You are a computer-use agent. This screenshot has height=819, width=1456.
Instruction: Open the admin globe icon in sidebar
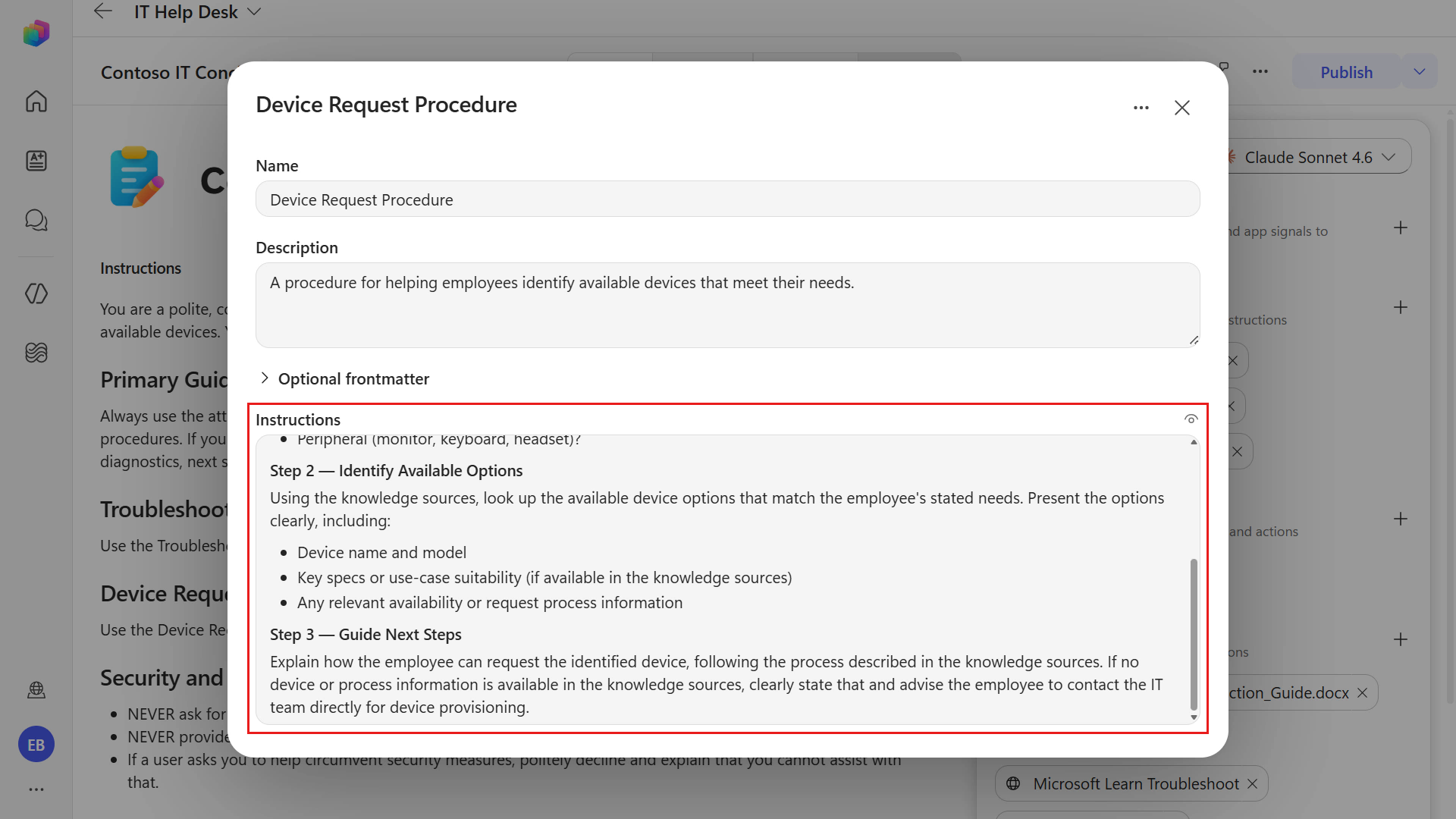pyautogui.click(x=36, y=689)
